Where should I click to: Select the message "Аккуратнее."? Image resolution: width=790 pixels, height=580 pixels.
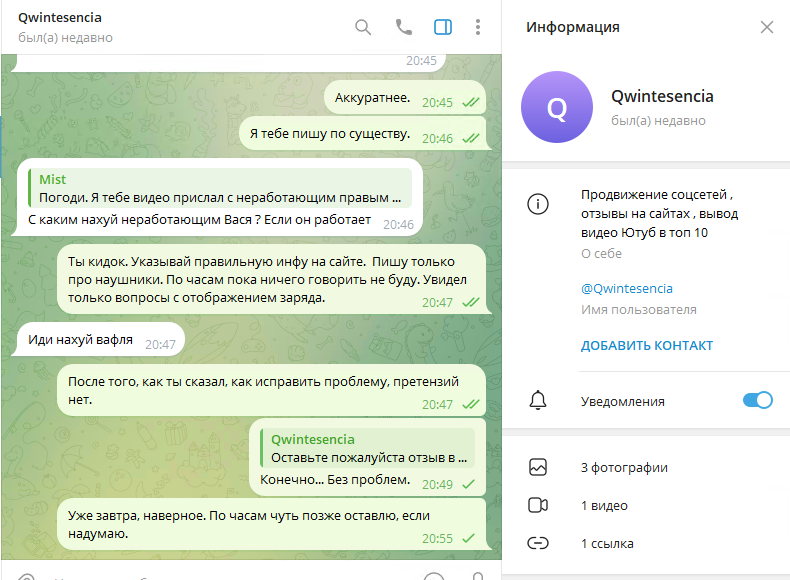point(405,98)
